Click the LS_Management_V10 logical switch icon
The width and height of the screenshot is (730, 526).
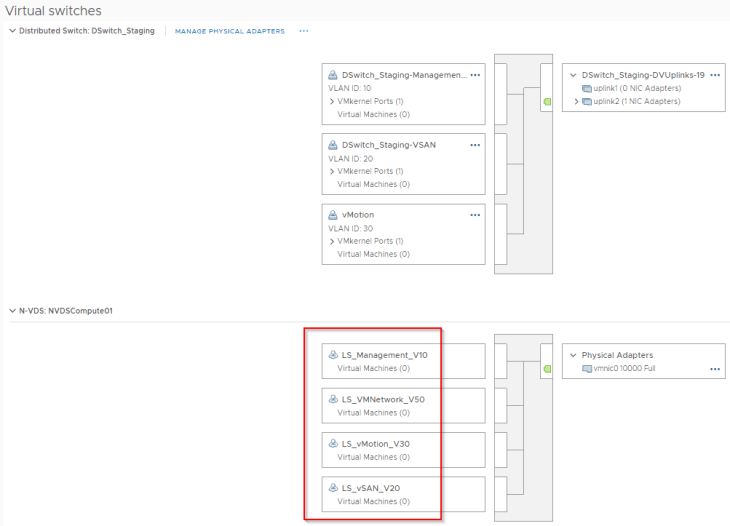[x=332, y=355]
